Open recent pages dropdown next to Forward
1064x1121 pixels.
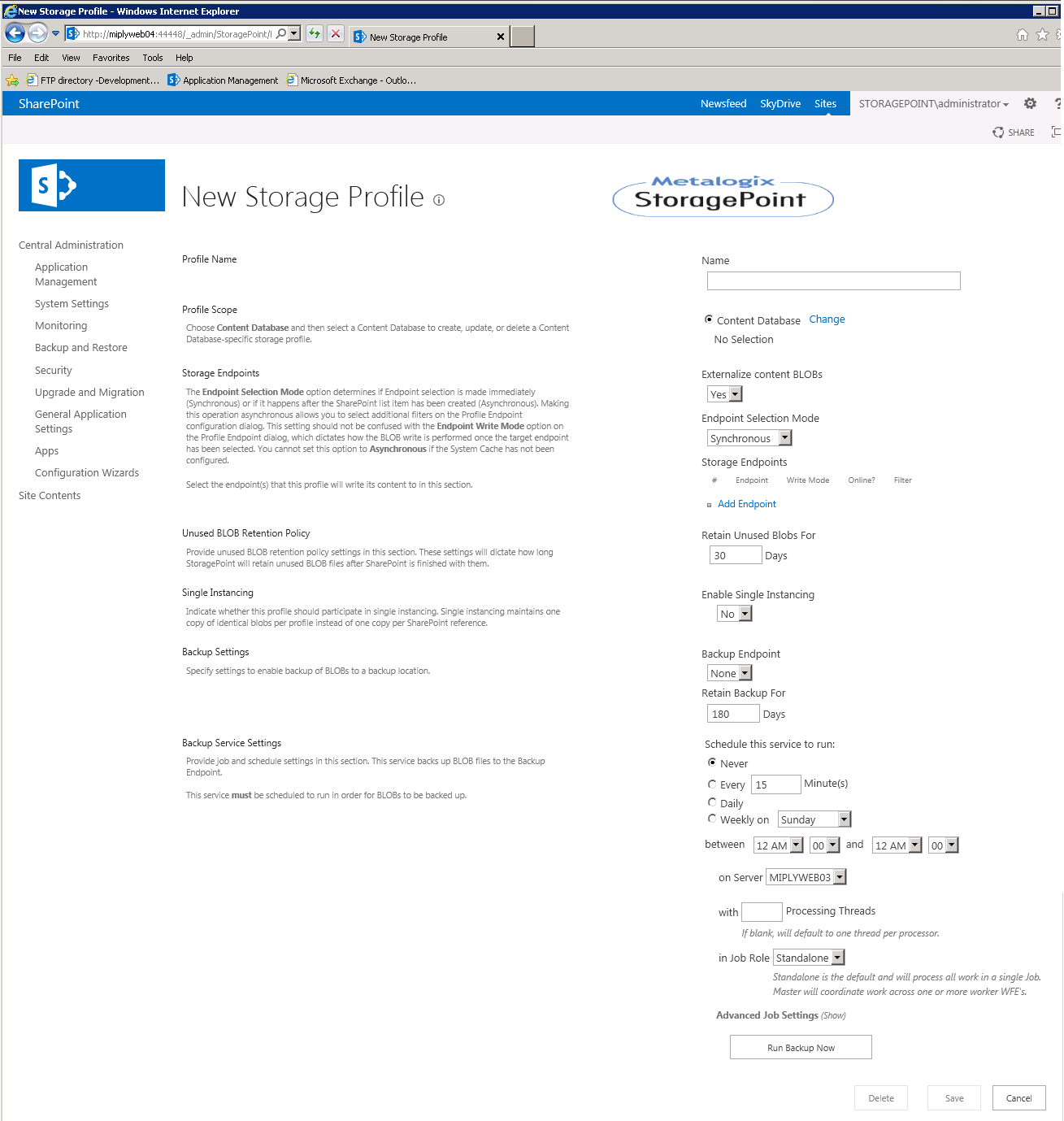pyautogui.click(x=55, y=33)
